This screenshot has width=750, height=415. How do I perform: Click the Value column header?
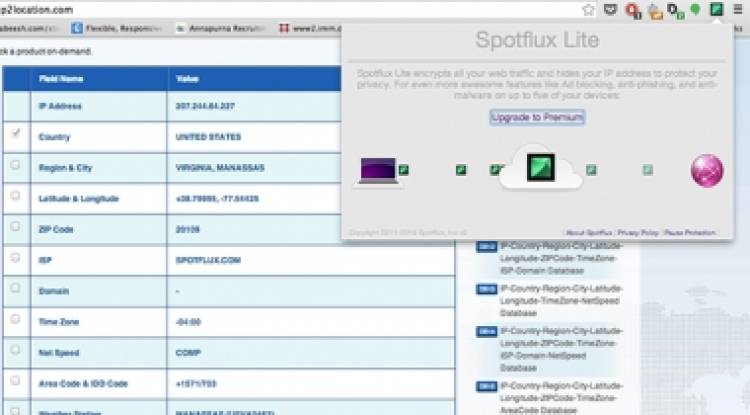point(187,79)
